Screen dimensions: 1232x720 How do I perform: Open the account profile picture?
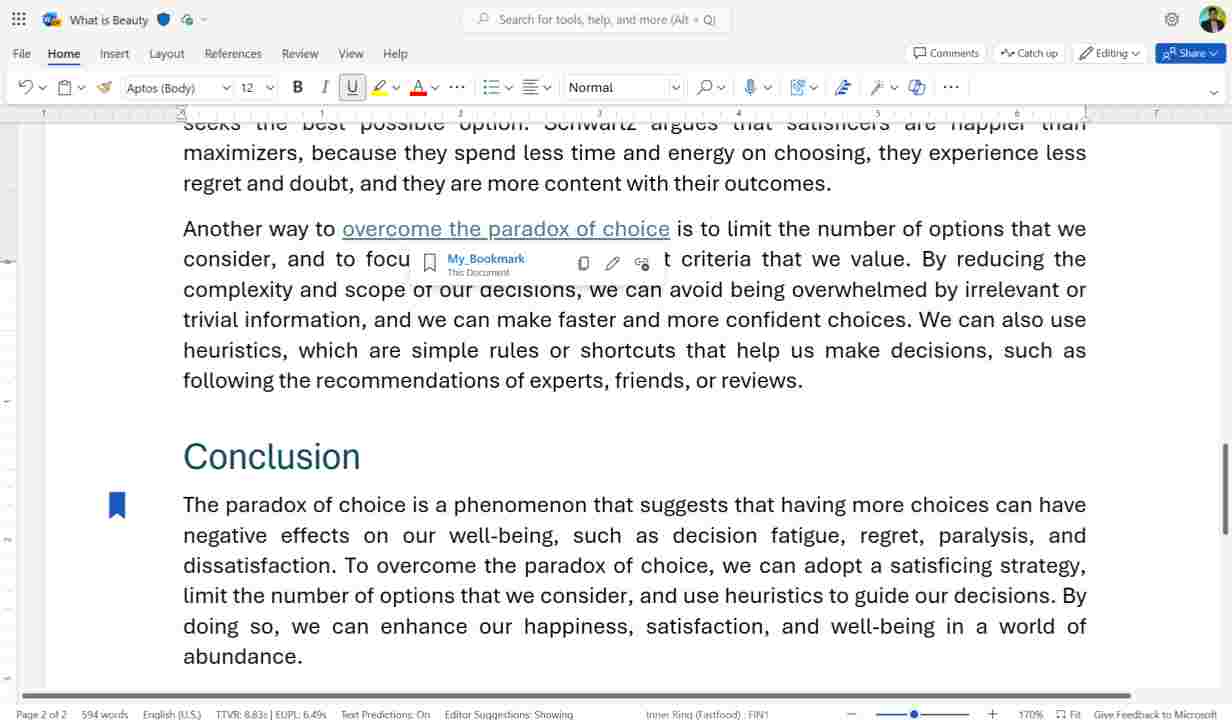tap(1212, 19)
